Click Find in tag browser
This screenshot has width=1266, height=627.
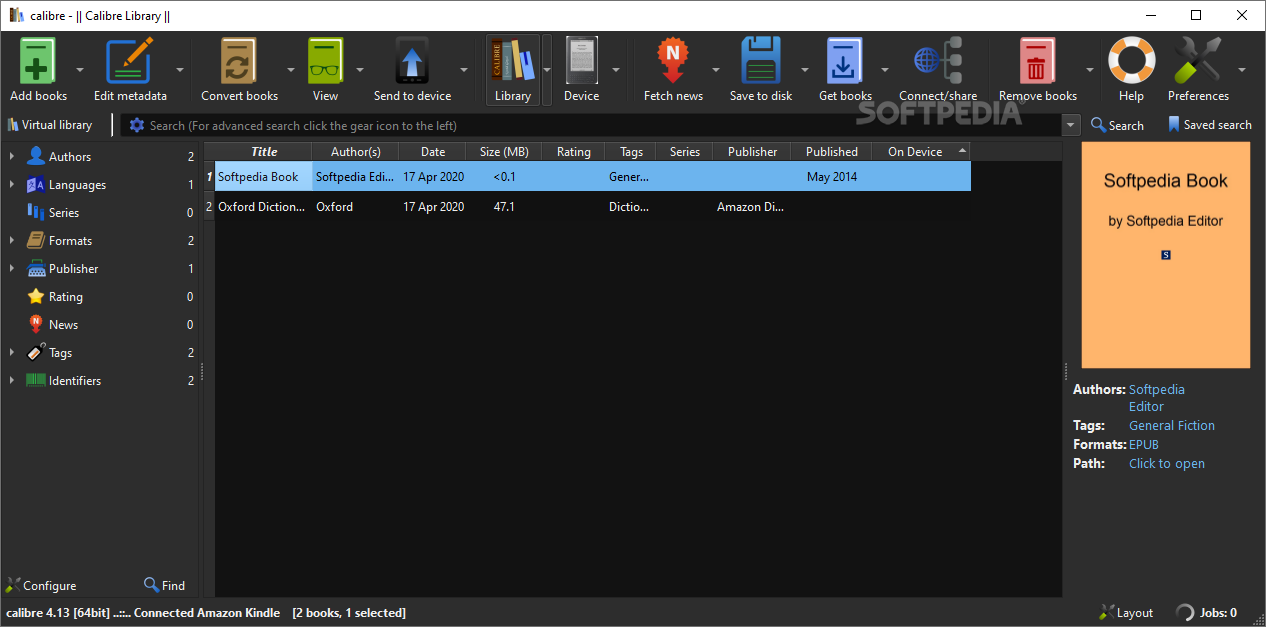pyautogui.click(x=164, y=586)
